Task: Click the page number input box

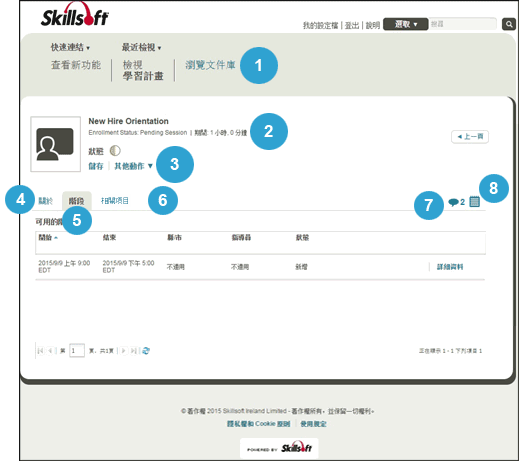Action: [77, 351]
